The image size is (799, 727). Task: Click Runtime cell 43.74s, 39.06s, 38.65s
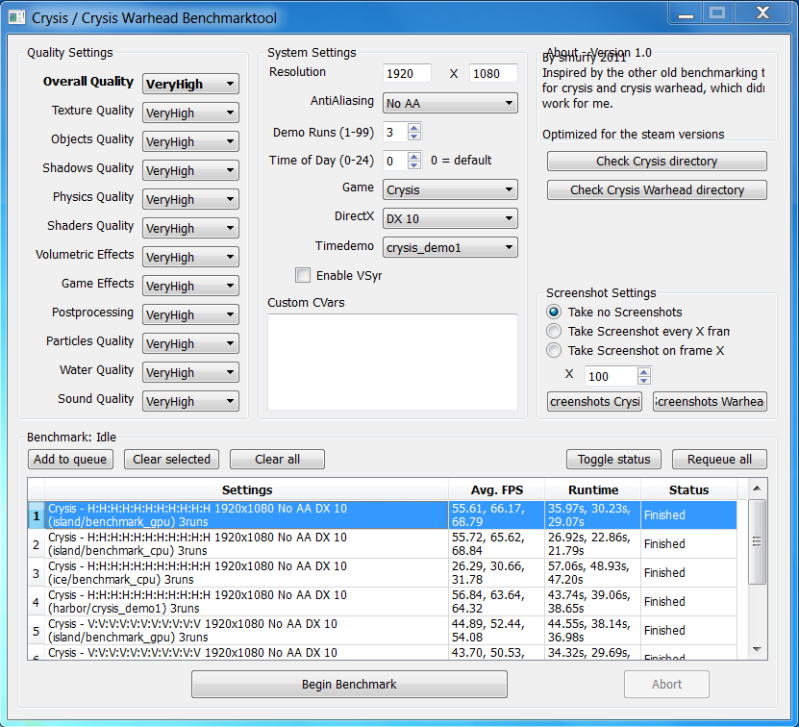coord(593,602)
